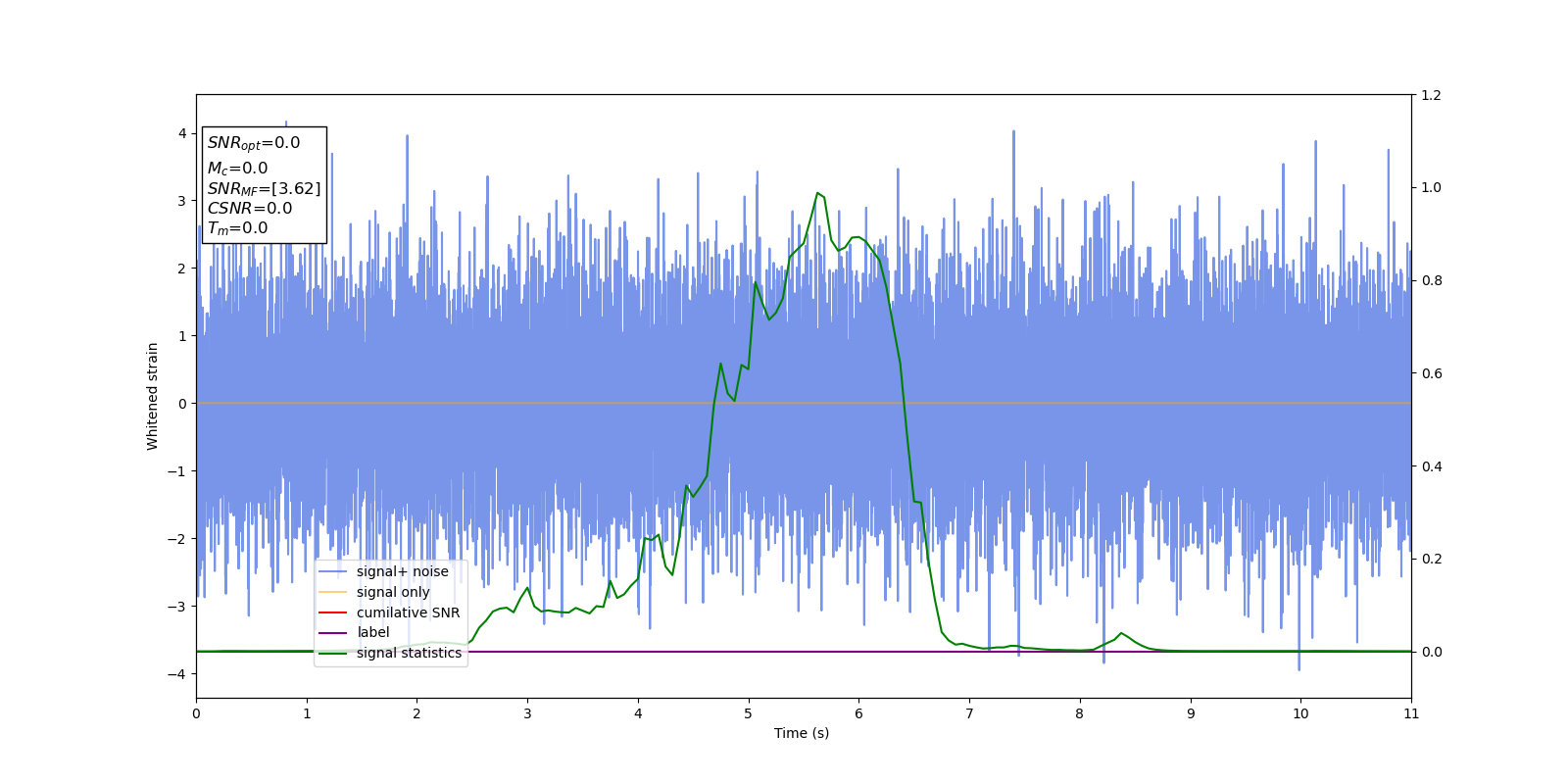Click the purple line swatch beside 'label'
The height and width of the screenshot is (784, 1568).
(333, 633)
